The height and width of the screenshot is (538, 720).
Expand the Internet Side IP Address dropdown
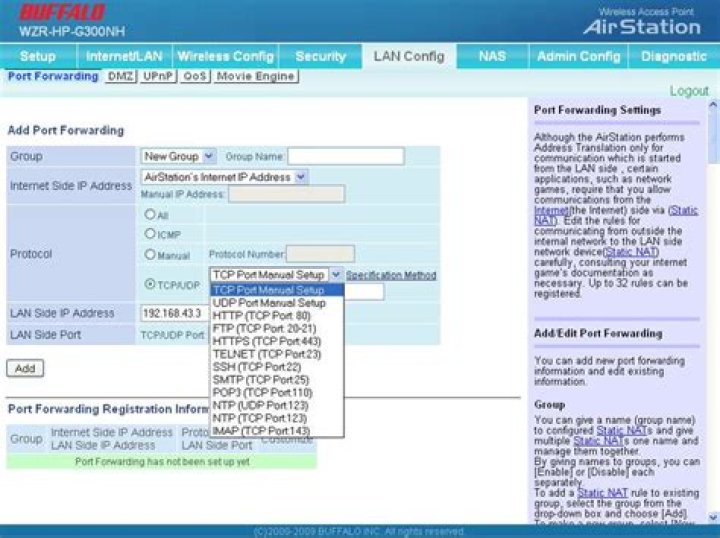pyautogui.click(x=223, y=177)
